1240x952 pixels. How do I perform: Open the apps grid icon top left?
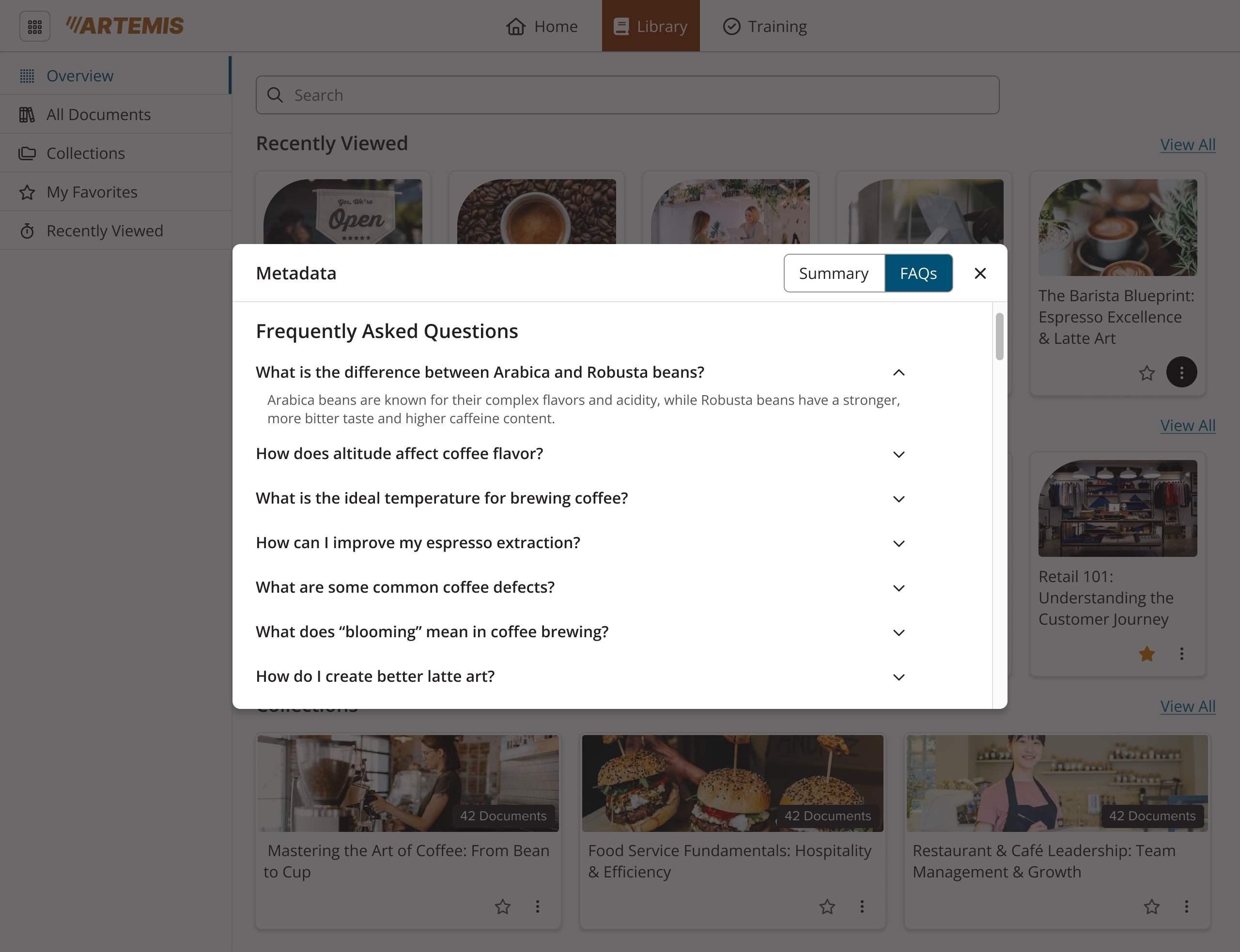coord(34,26)
